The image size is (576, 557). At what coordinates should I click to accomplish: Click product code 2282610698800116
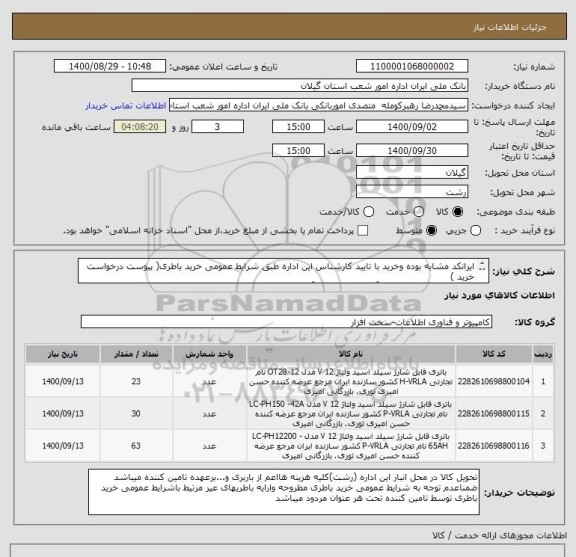(494, 446)
